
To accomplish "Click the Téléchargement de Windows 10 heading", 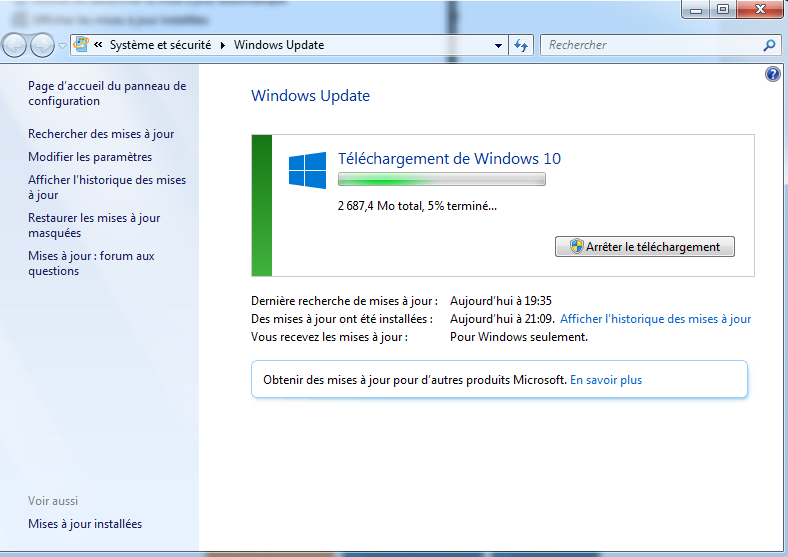I will (449, 158).
